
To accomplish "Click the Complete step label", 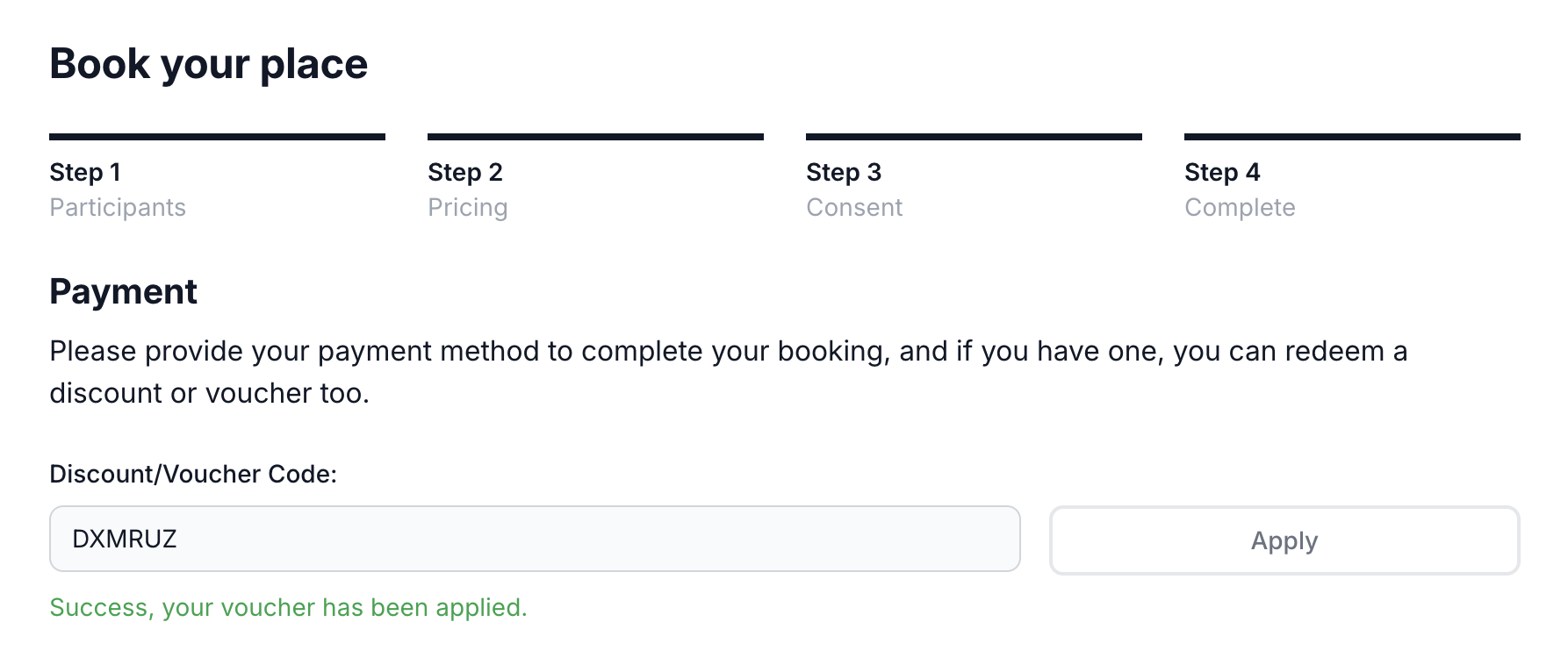I will (1241, 208).
